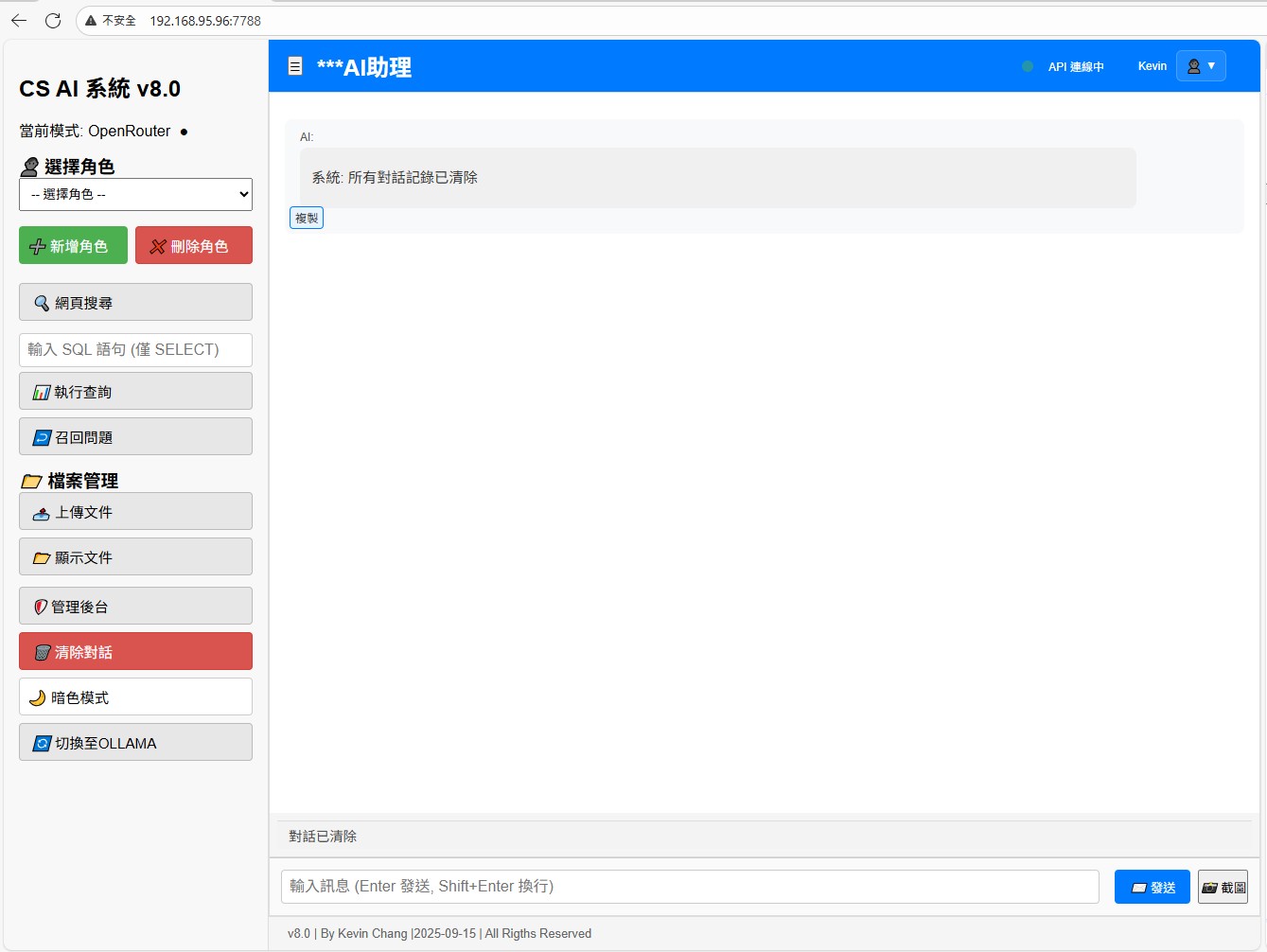1267x952 pixels.
Task: Click 顯示文件 show documents button
Action: [x=135, y=556]
